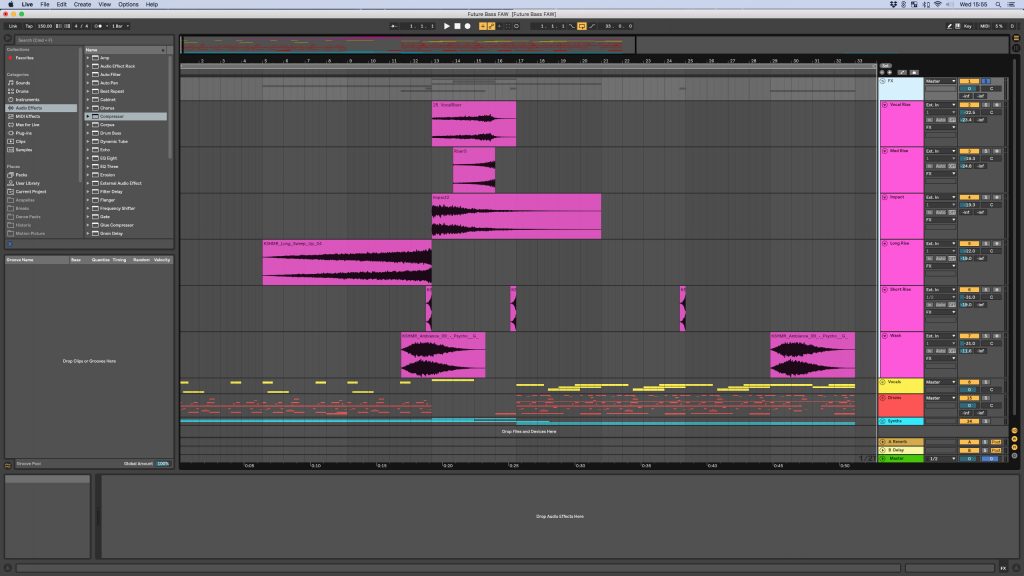
Task: Open the User Library place
Action: click(27, 184)
